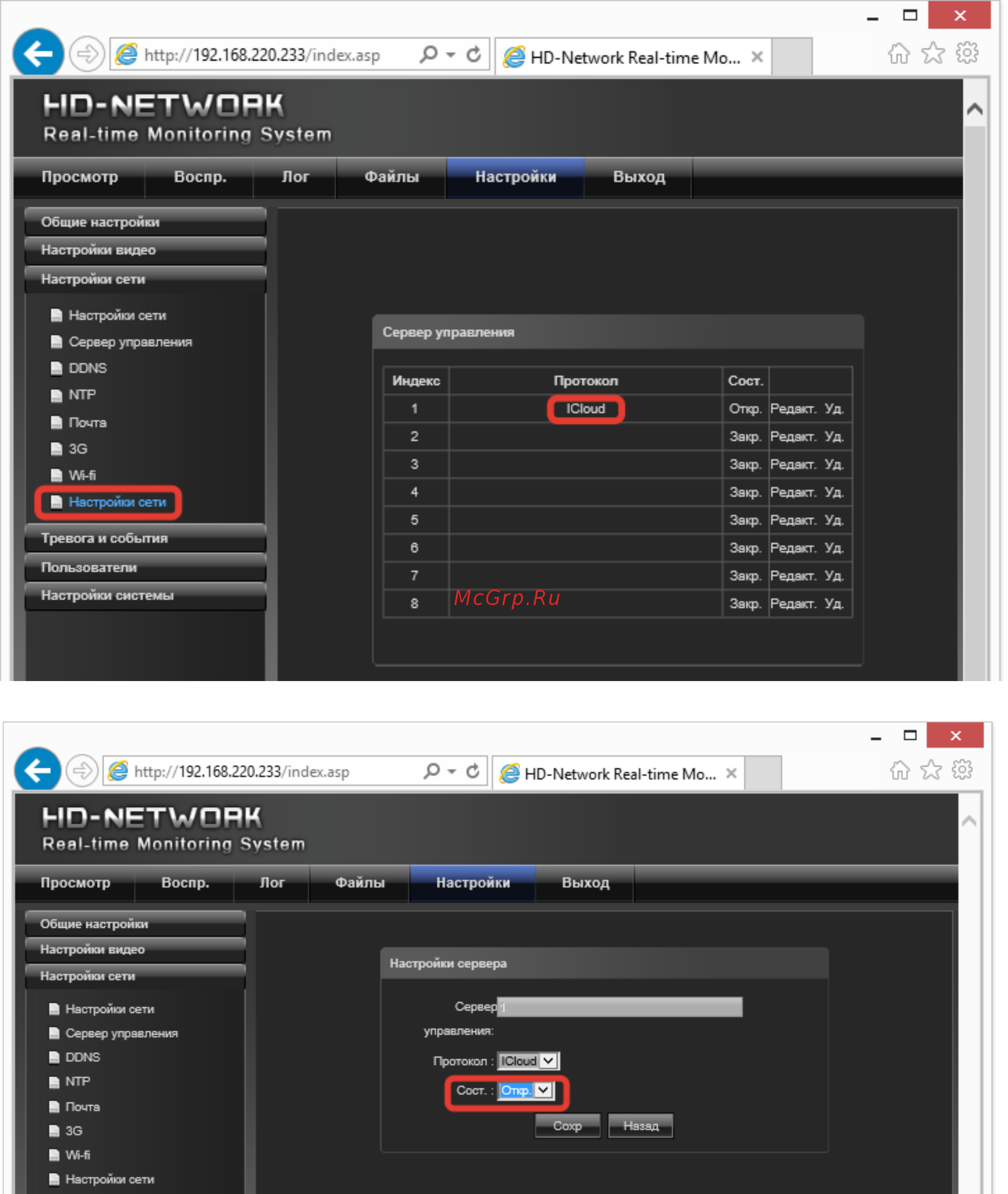1008x1194 pixels.
Task: Open a new tab in the top browser window
Action: (792, 56)
